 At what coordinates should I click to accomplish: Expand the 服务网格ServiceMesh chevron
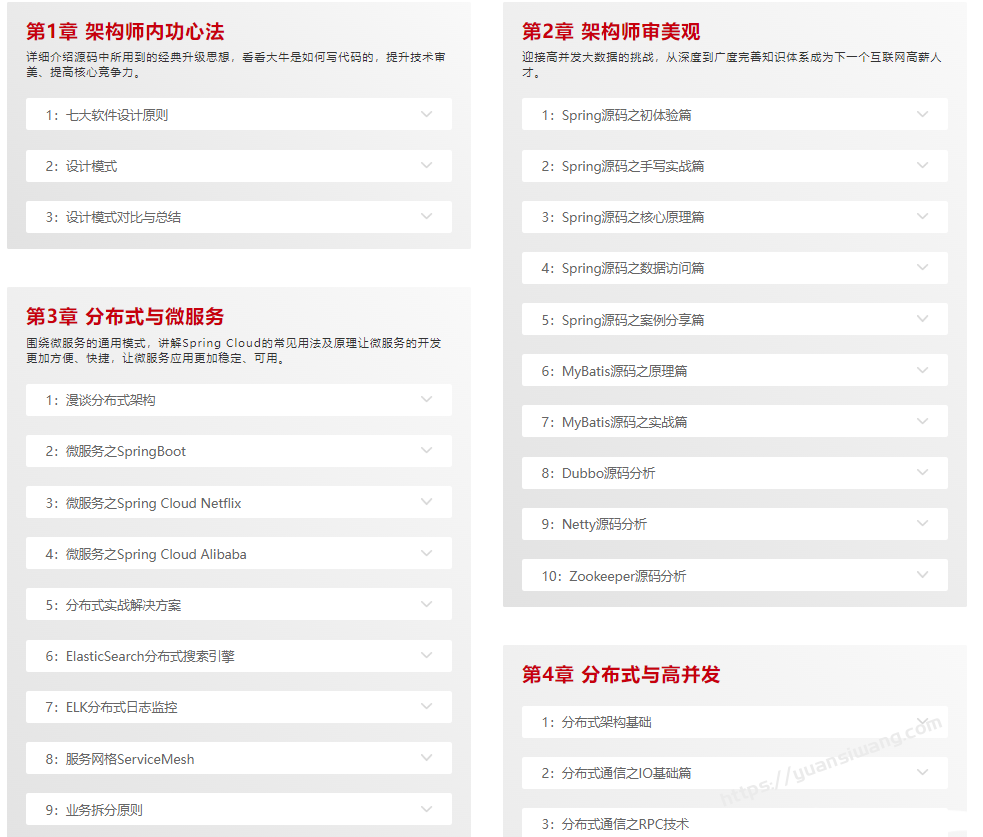(x=426, y=757)
